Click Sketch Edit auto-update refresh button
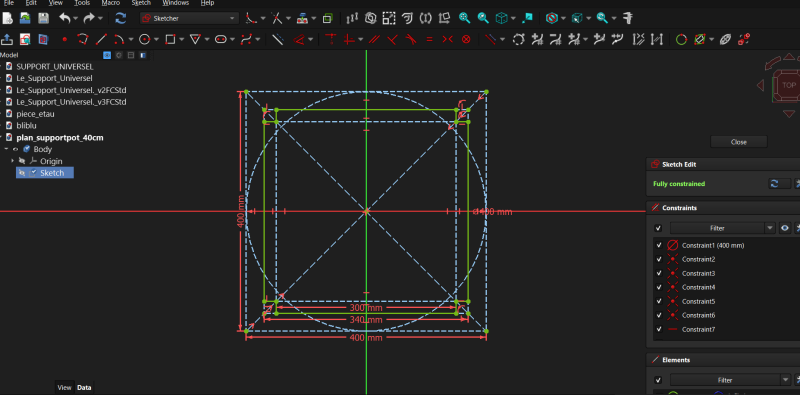 click(x=779, y=184)
